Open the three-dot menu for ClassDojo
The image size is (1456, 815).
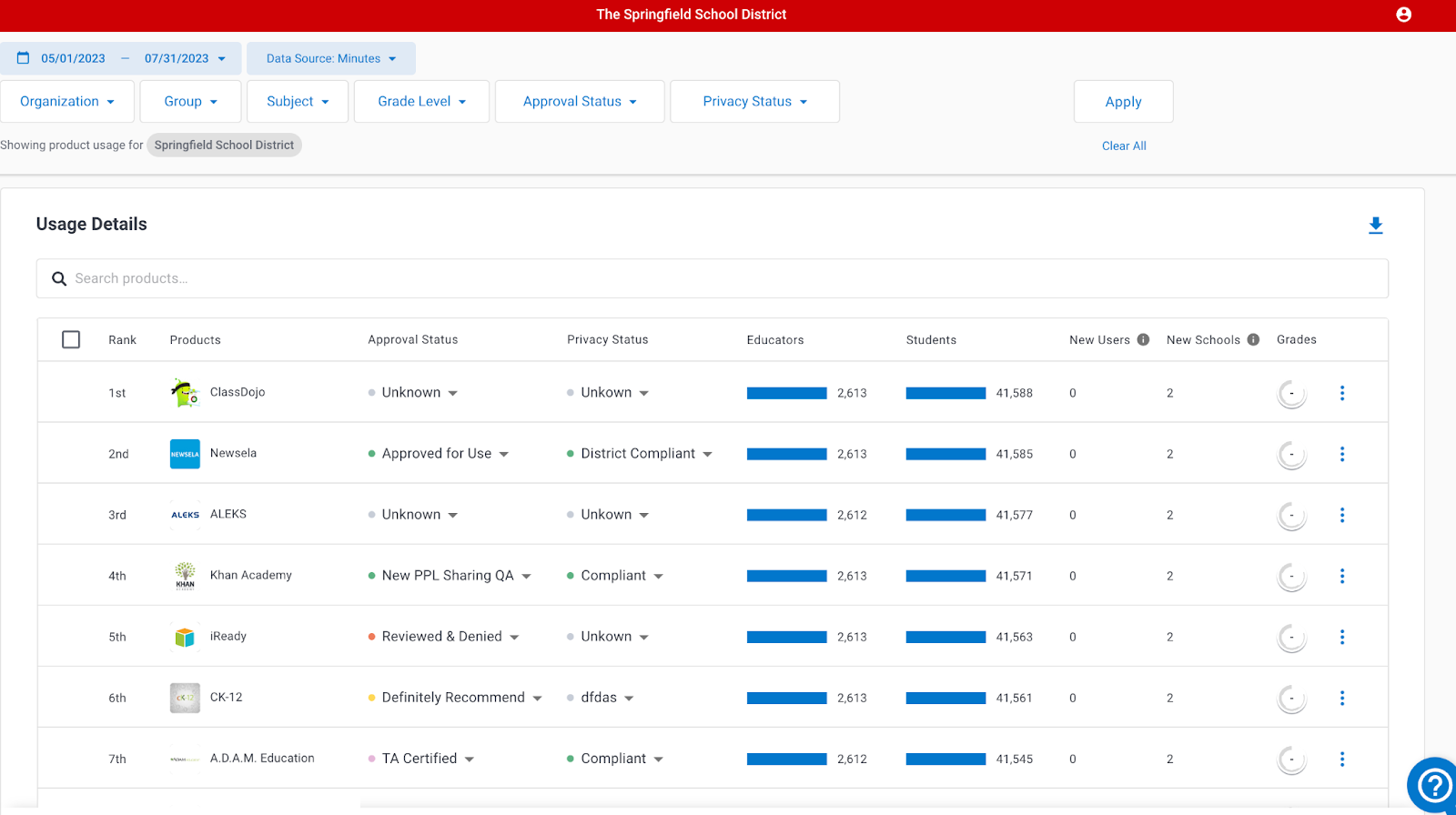pos(1341,393)
